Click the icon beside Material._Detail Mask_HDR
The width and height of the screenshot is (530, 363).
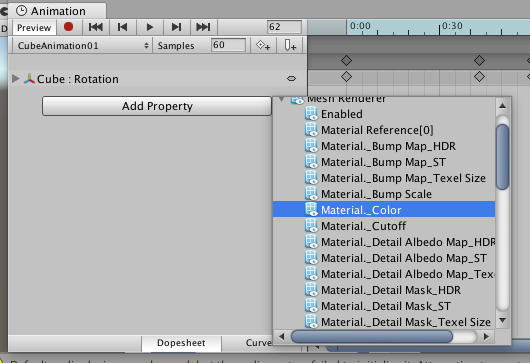311,290
